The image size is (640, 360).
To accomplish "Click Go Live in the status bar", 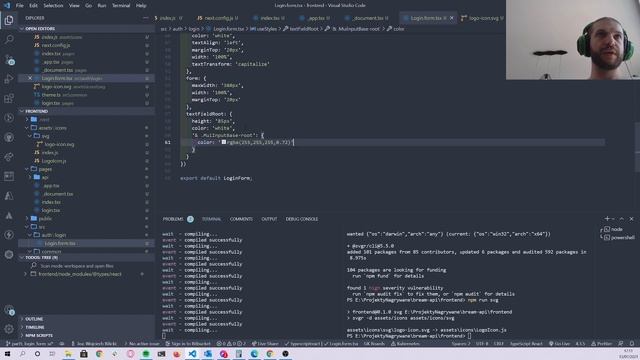I will point(560,344).
